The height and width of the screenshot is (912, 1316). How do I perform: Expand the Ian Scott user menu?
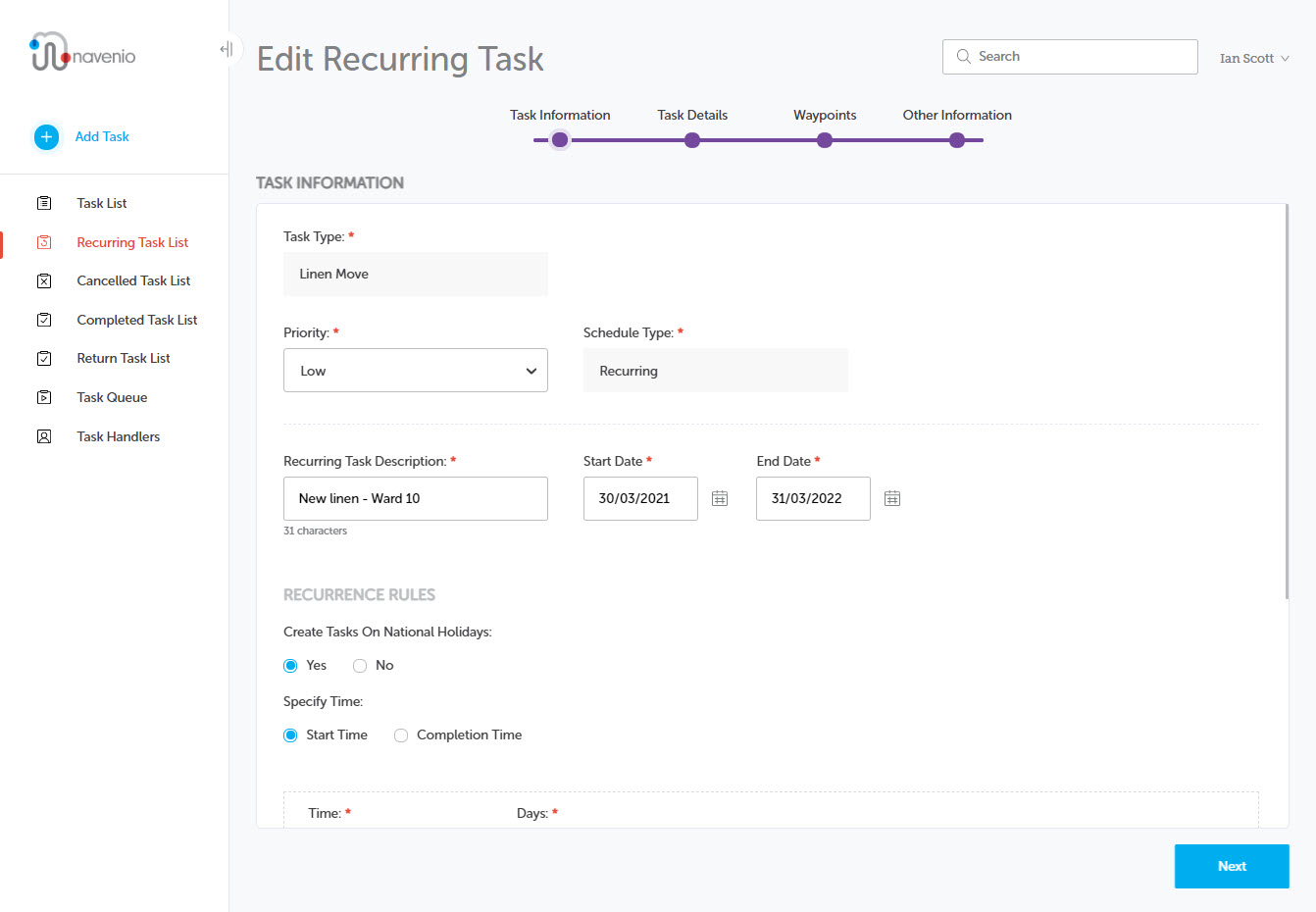pos(1254,59)
